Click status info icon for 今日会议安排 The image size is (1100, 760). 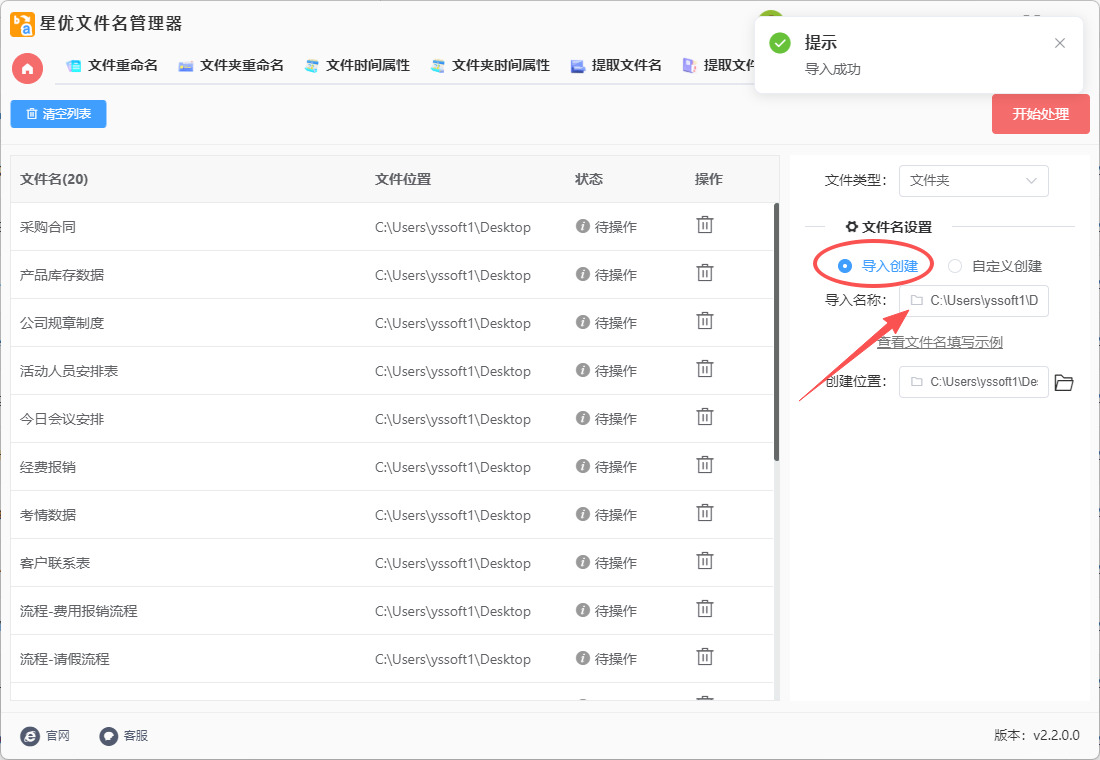(583, 418)
